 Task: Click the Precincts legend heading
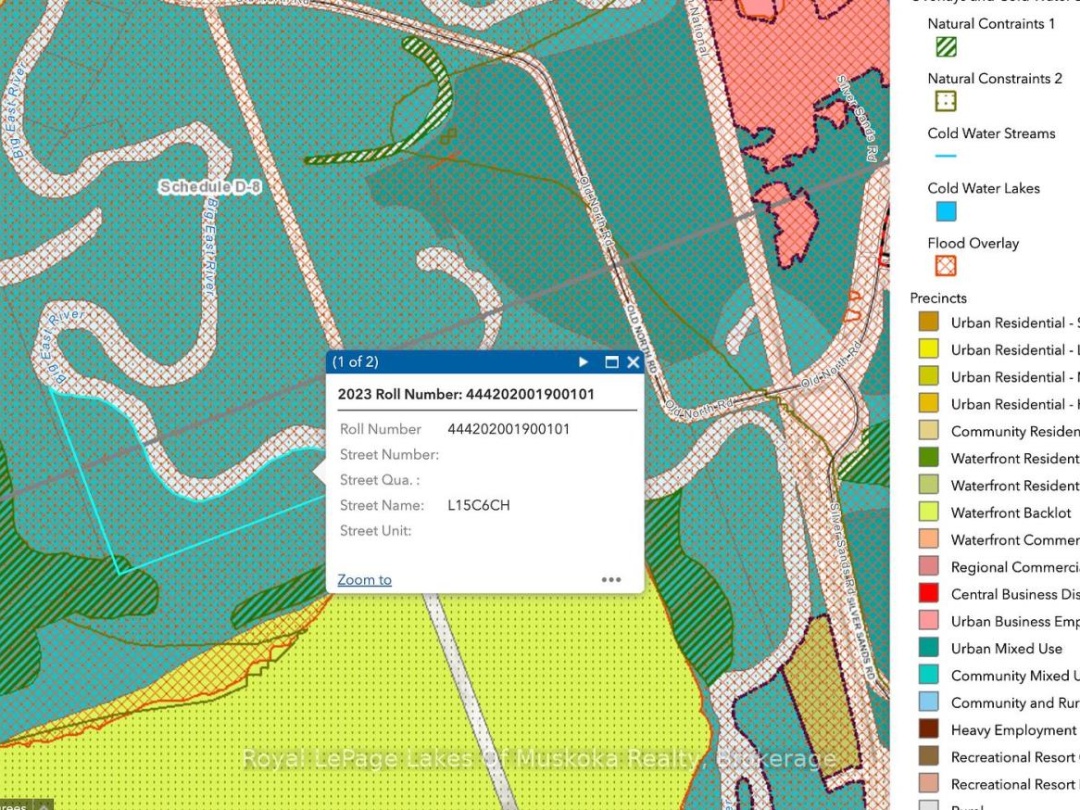pos(938,298)
